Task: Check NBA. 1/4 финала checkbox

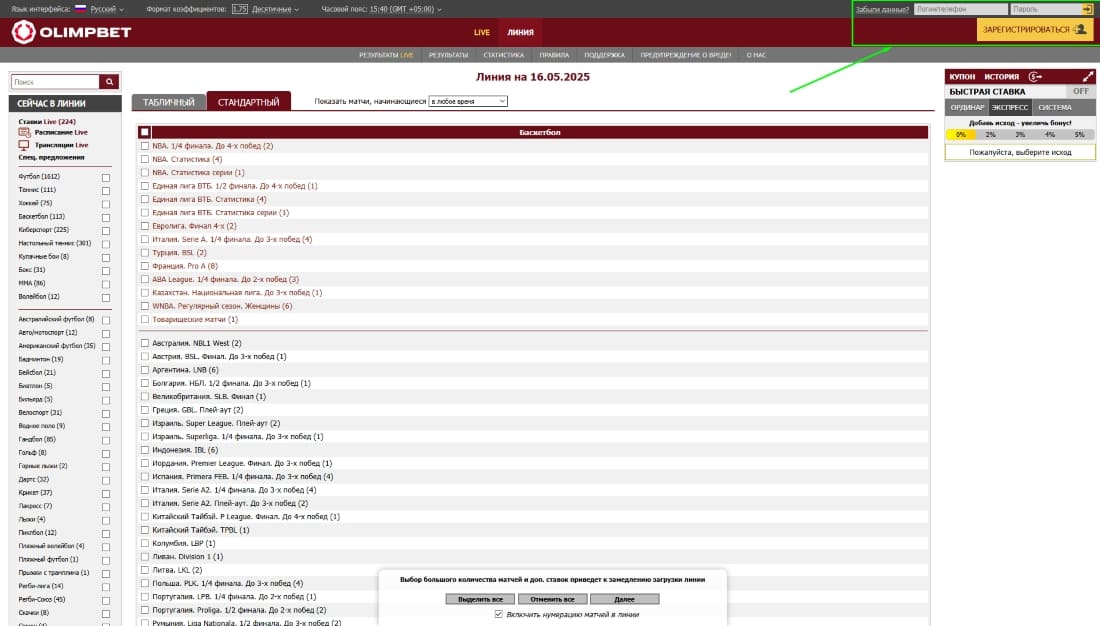Action: [145, 146]
